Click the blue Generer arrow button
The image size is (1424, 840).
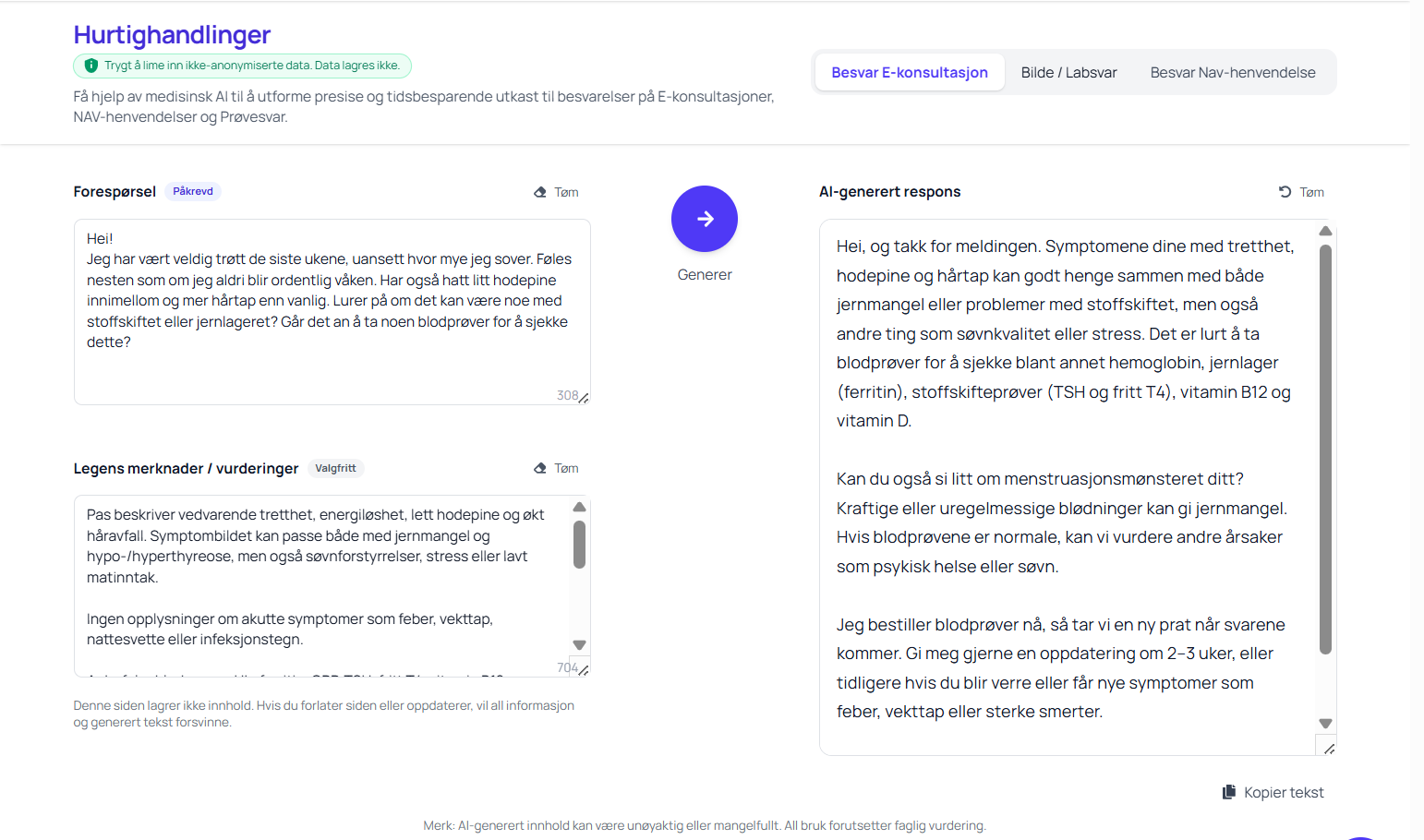coord(704,219)
